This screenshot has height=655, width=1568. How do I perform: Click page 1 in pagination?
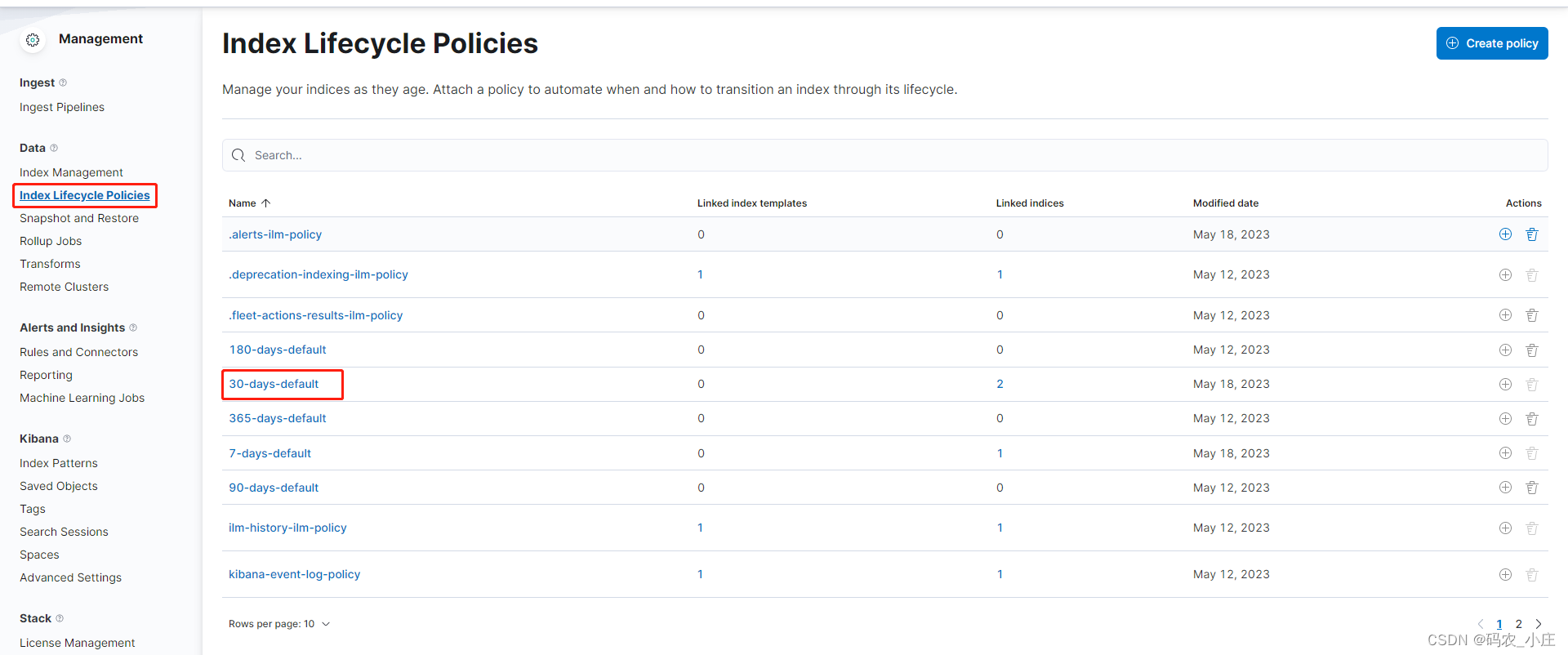1499,624
